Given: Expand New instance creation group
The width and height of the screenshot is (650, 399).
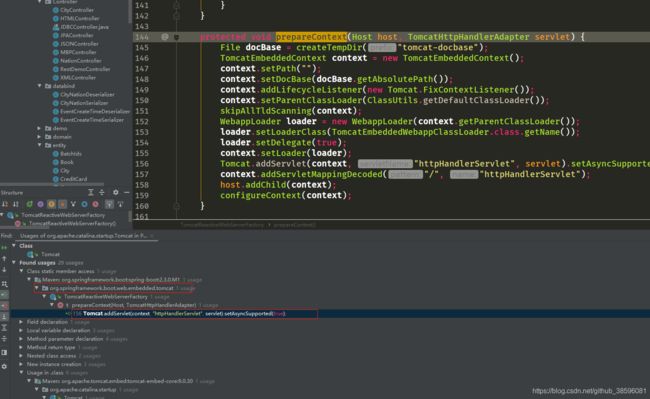Looking at the screenshot, I should 22,364.
